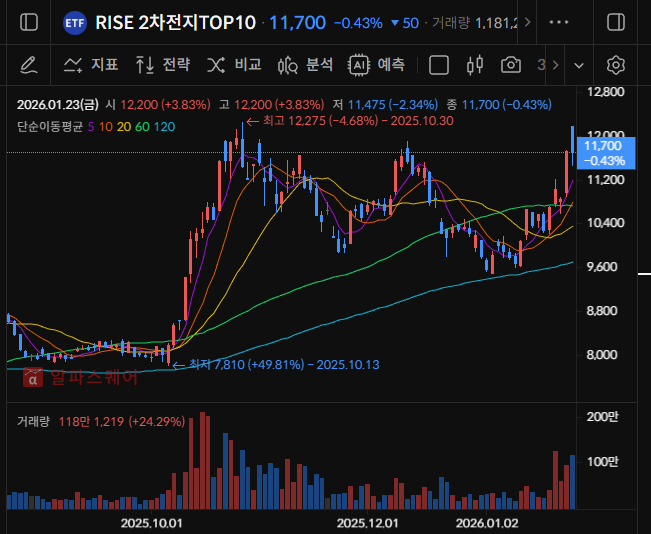Click the square layout icon

(x=439, y=65)
